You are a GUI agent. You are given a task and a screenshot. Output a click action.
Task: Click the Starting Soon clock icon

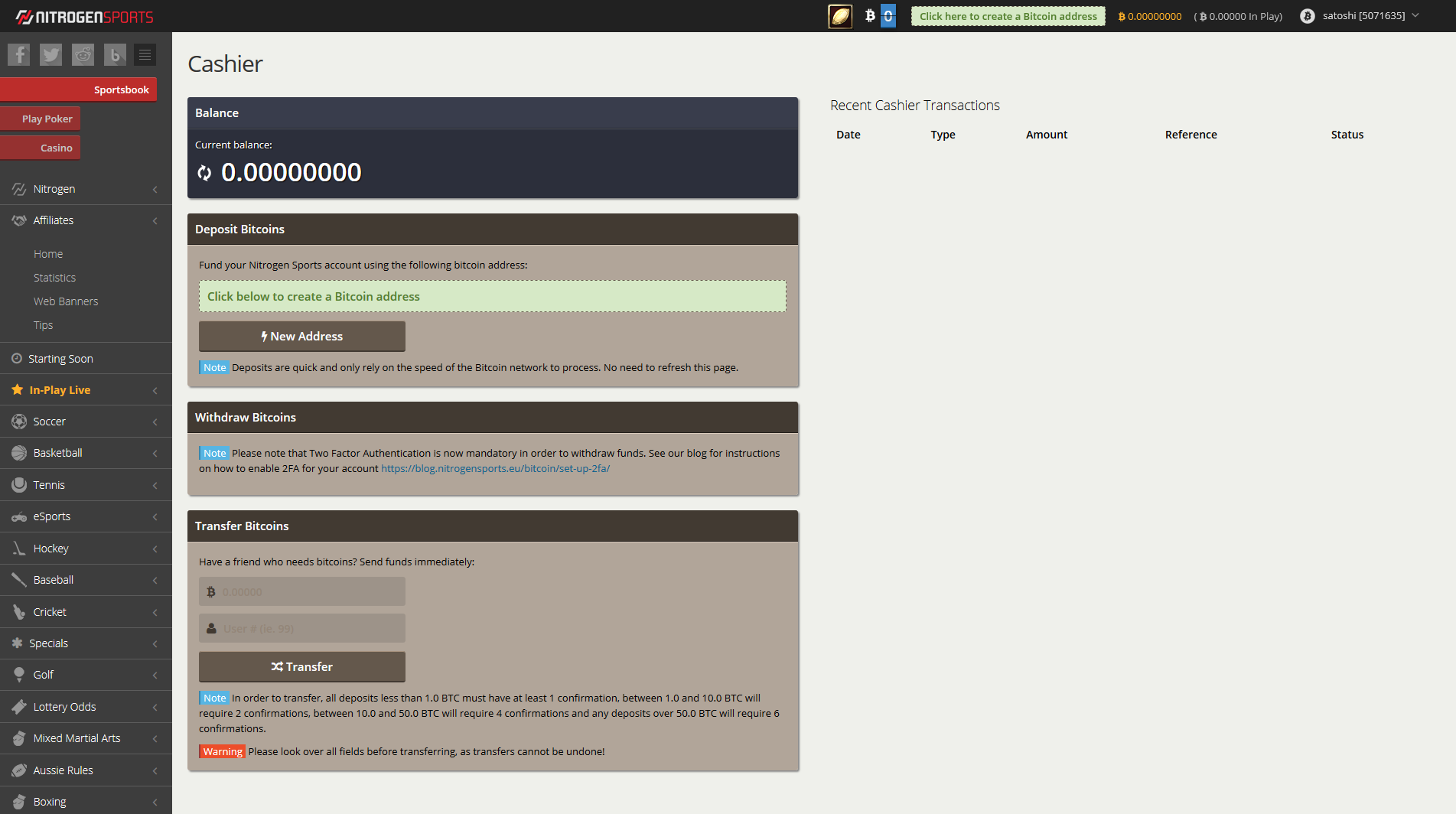tap(17, 359)
